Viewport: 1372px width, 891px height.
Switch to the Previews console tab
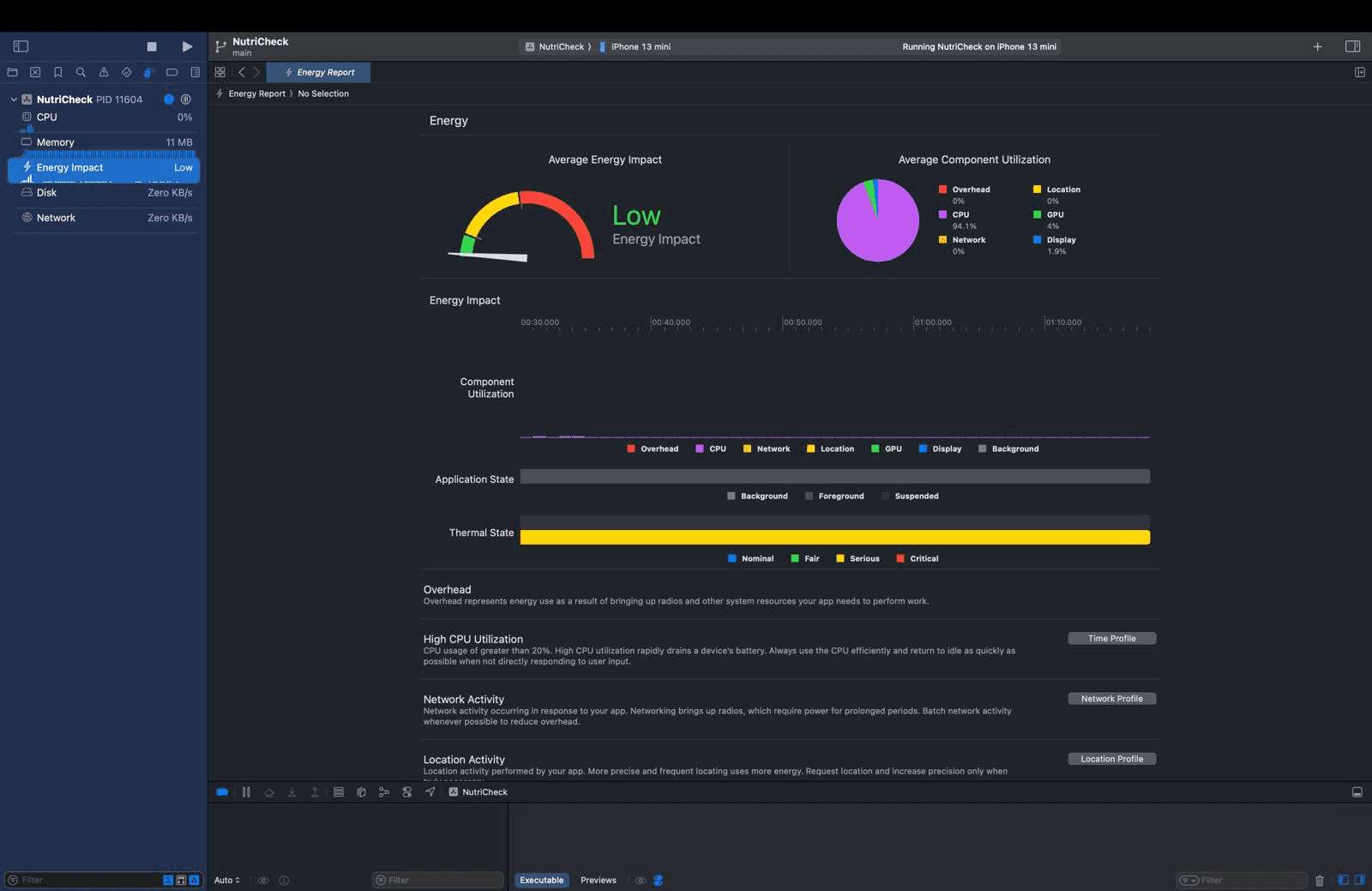[x=598, y=881]
